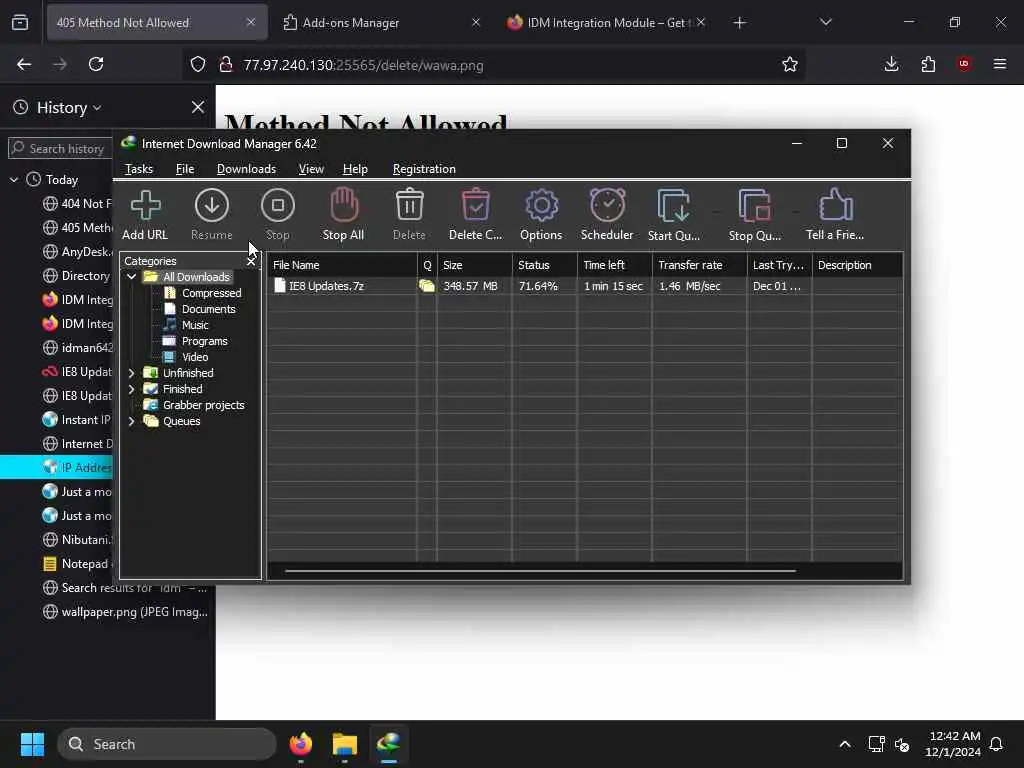
Task: Sort by File Name column header
Action: 342,265
